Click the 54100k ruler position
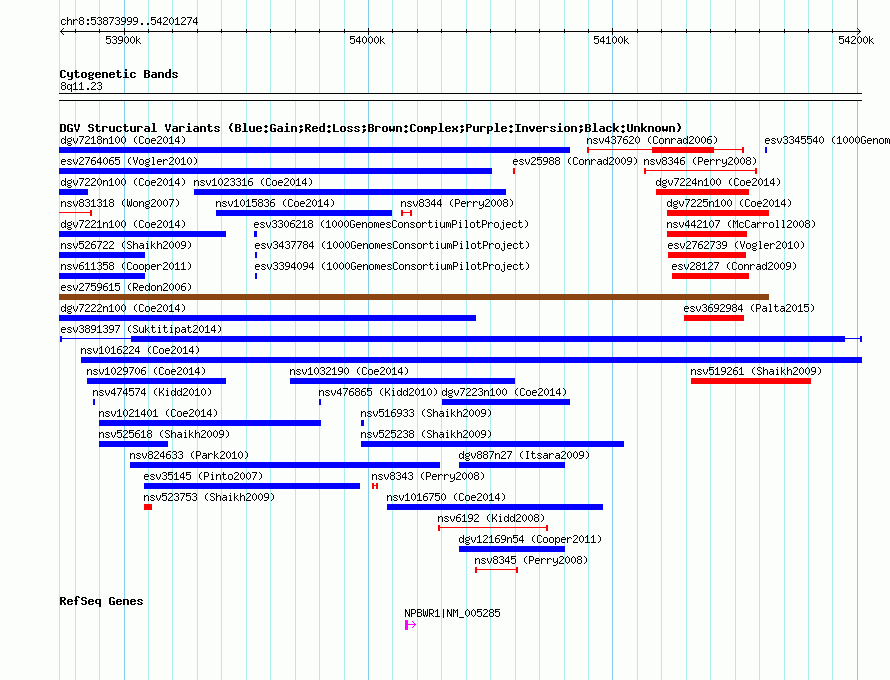 tap(611, 40)
